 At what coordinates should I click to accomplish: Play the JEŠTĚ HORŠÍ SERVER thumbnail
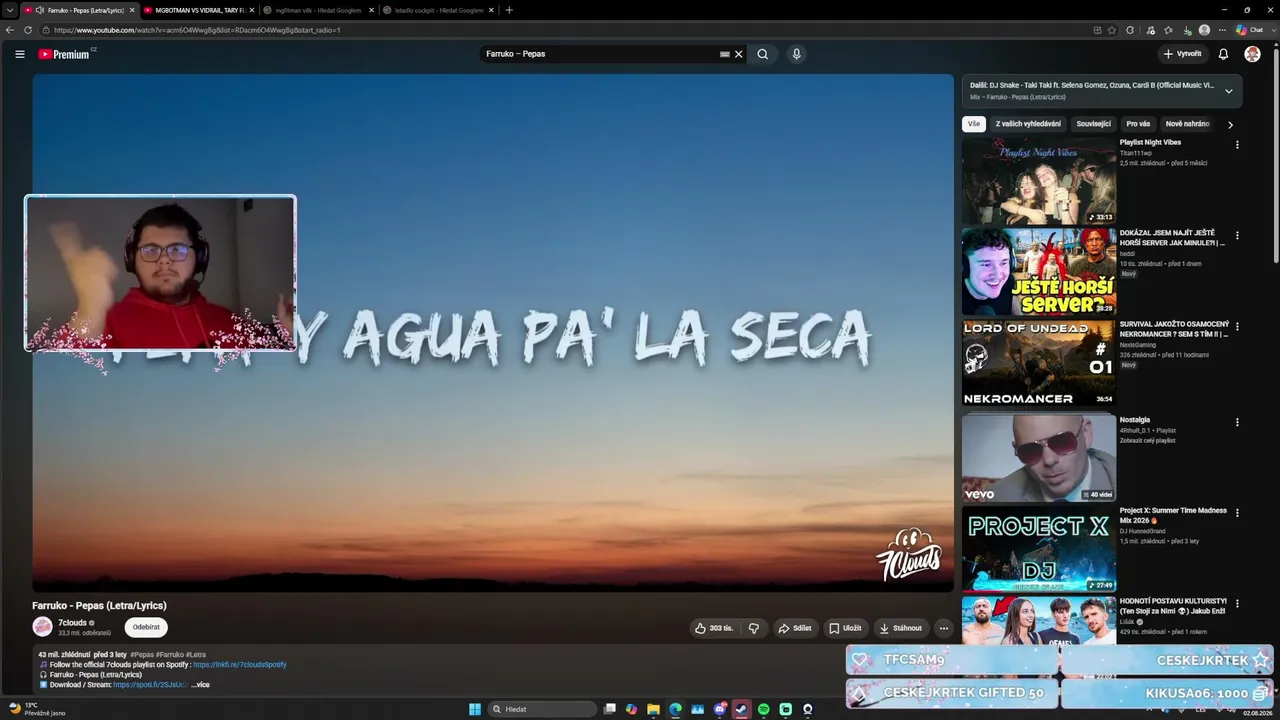pos(1039,272)
